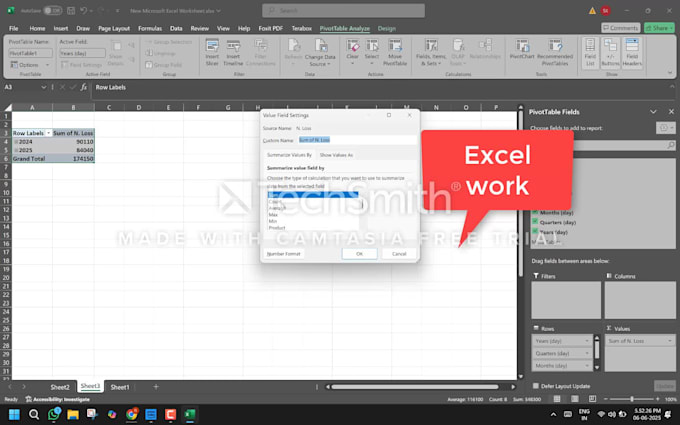Click the Save icon in title bar
Image resolution: width=680 pixels, height=425 pixels.
coord(71,10)
